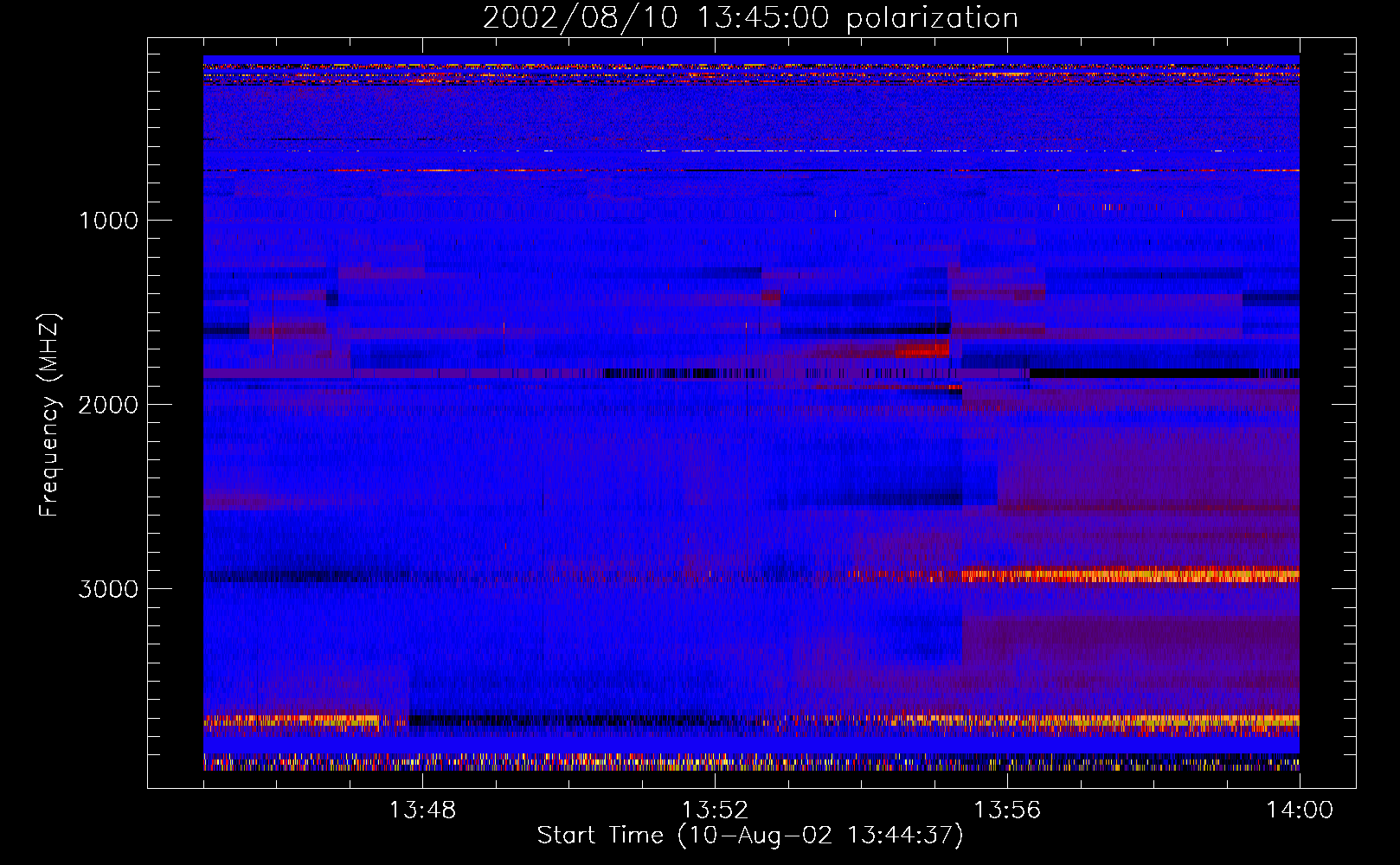Image resolution: width=1400 pixels, height=865 pixels.
Task: Click the "Start Time (10-Aug-02 13:44:37)" label
Action: (x=750, y=836)
